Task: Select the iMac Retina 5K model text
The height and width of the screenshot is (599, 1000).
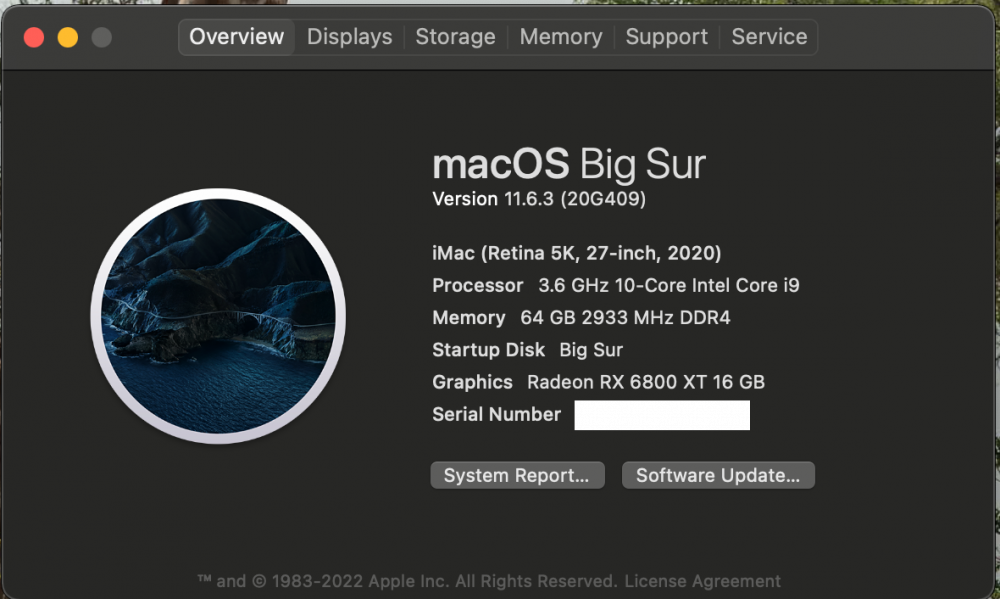Action: (577, 253)
